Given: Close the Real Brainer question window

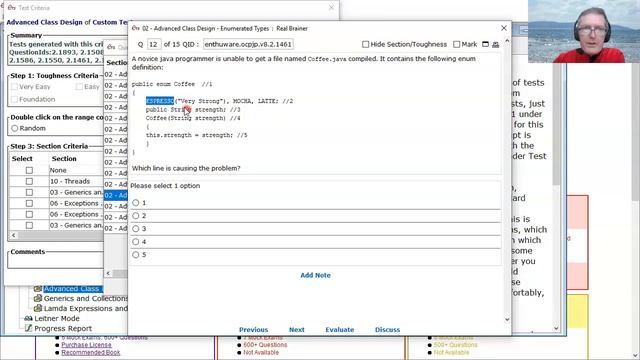Looking at the screenshot, I should pyautogui.click(x=504, y=28).
